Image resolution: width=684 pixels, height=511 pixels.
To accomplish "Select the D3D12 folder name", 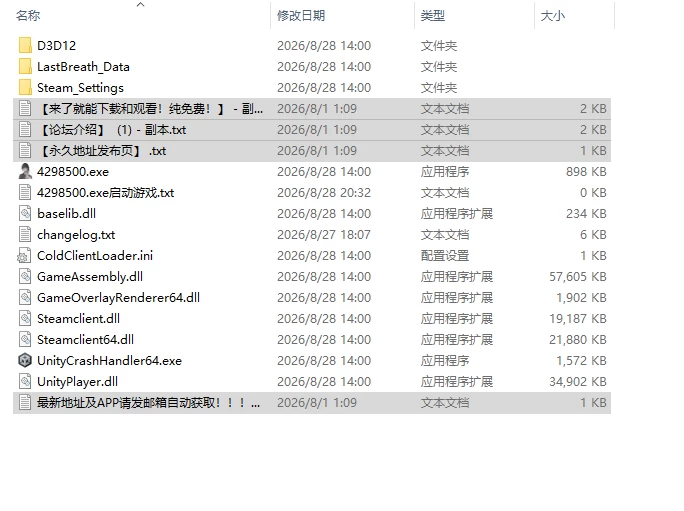I will tap(56, 45).
